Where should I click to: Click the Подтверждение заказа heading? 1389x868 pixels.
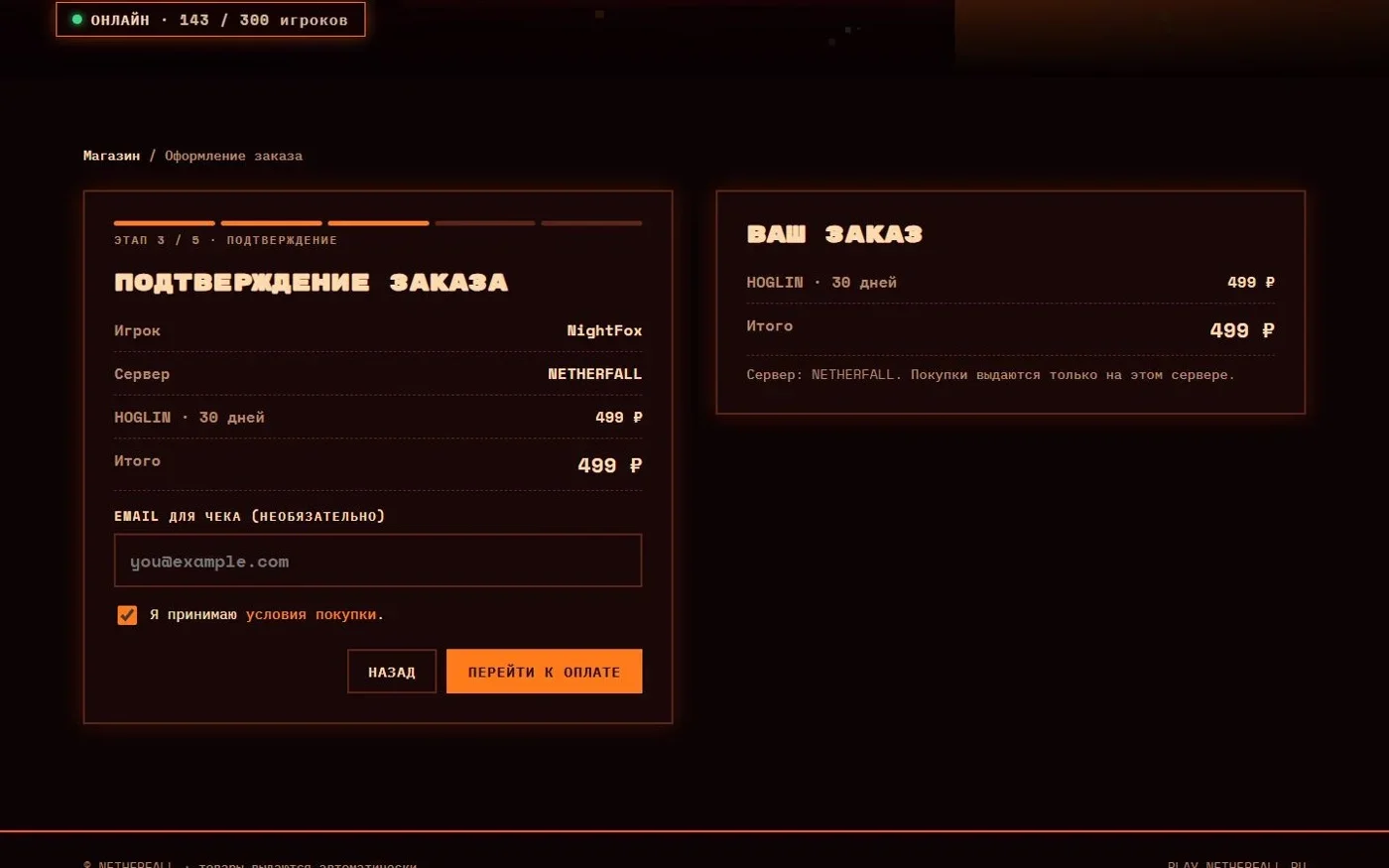pos(312,283)
